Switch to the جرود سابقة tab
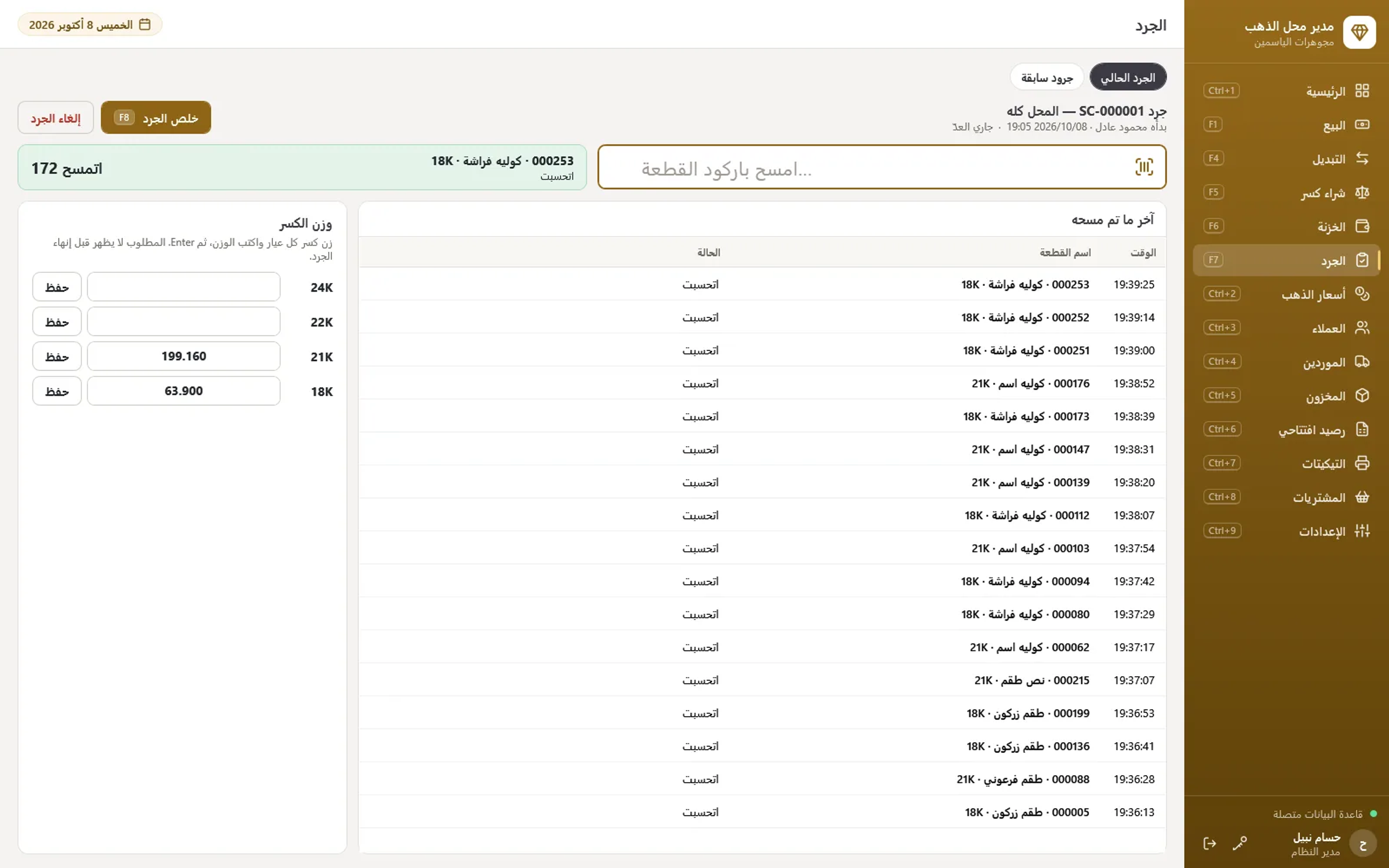 1046,77
